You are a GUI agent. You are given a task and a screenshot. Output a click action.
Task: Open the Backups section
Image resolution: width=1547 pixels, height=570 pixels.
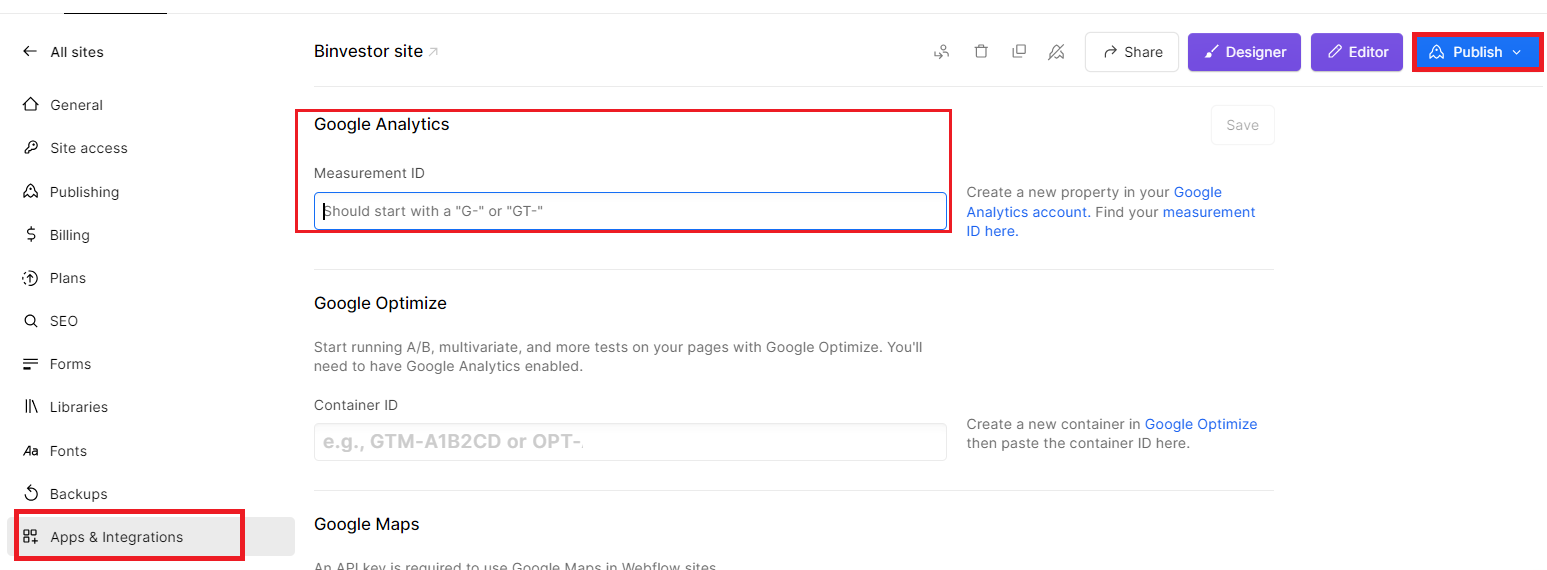pyautogui.click(x=78, y=494)
